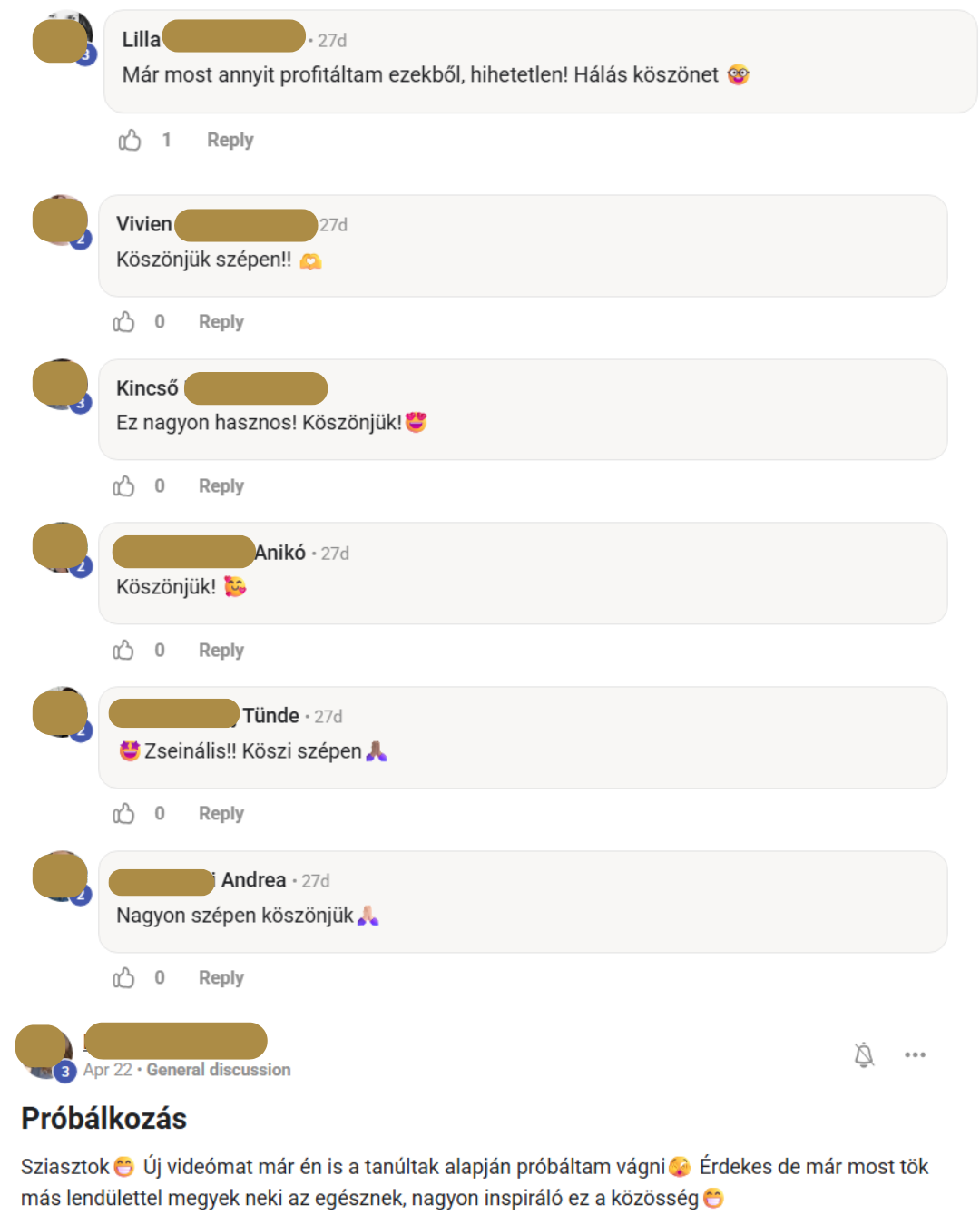Screen dimensions: 980x1225
Task: Reply to Kincső's comment
Action: click(221, 486)
